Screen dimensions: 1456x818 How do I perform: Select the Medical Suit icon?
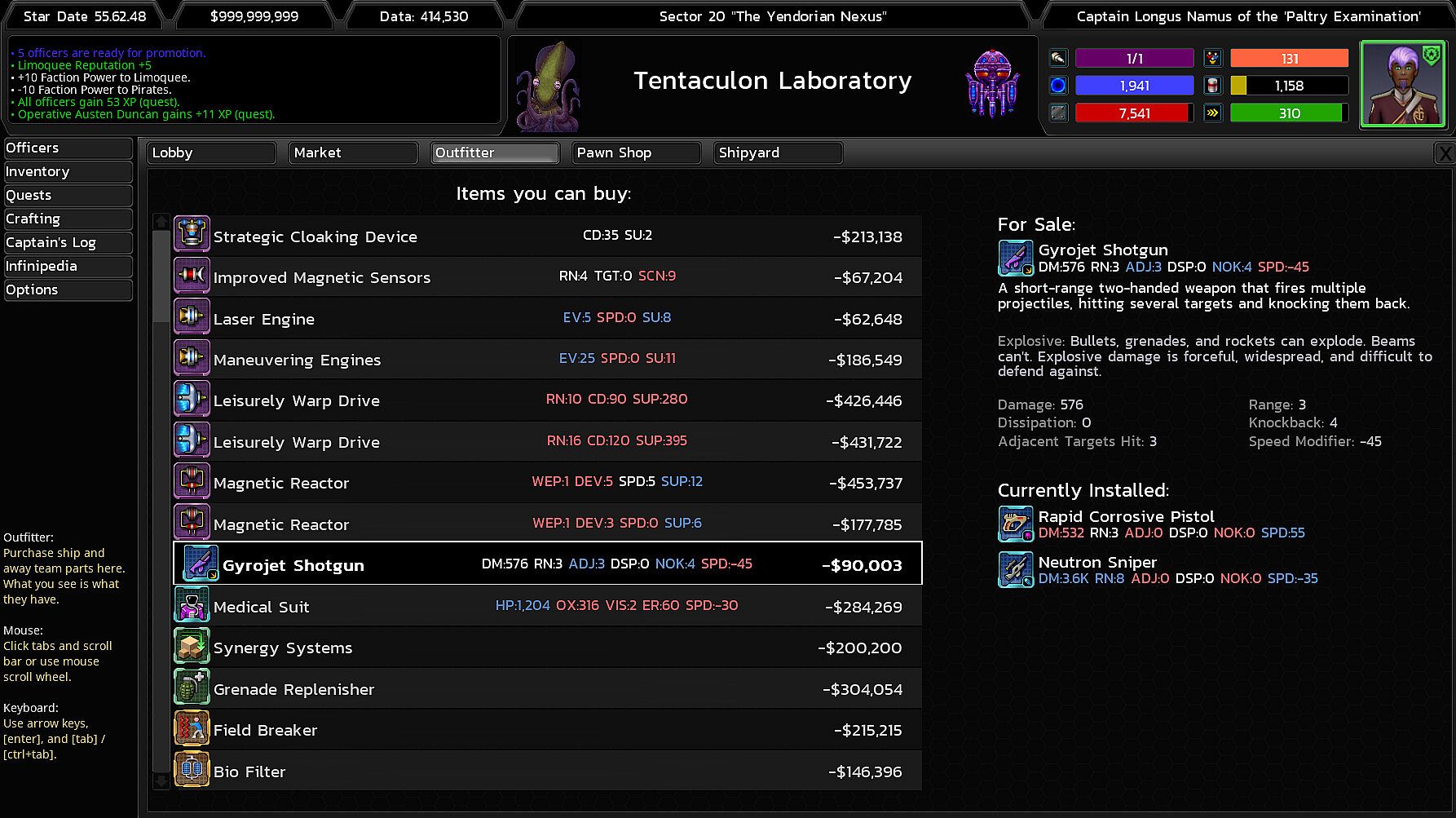[x=192, y=606]
